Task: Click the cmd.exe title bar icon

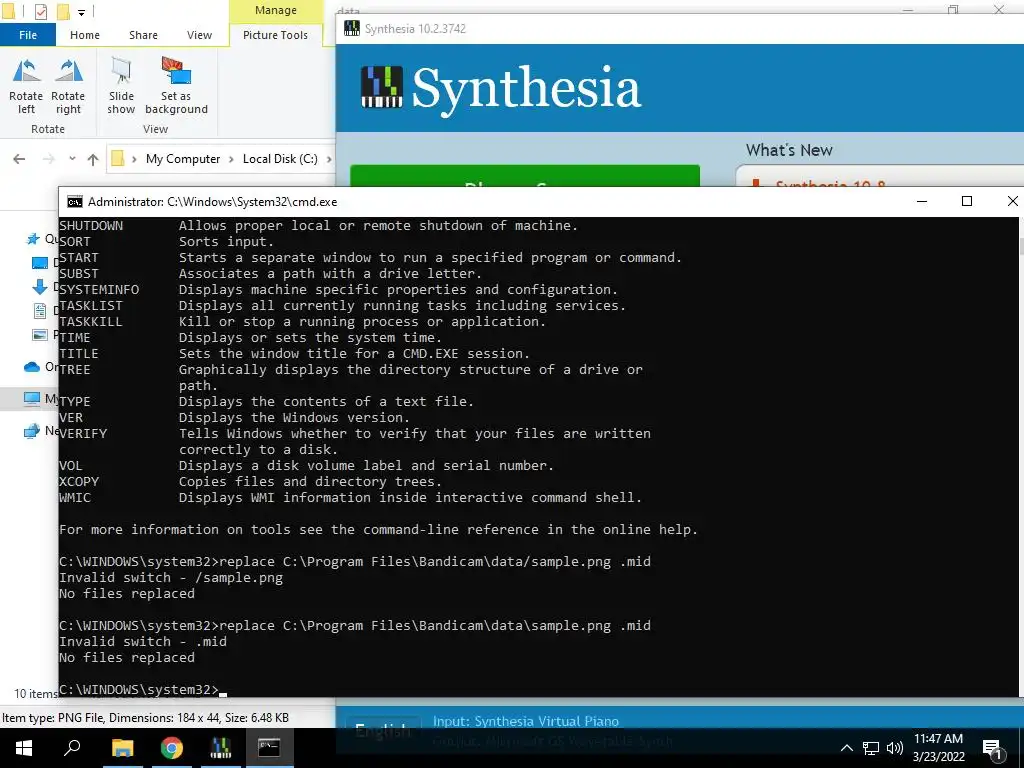Action: pos(75,202)
